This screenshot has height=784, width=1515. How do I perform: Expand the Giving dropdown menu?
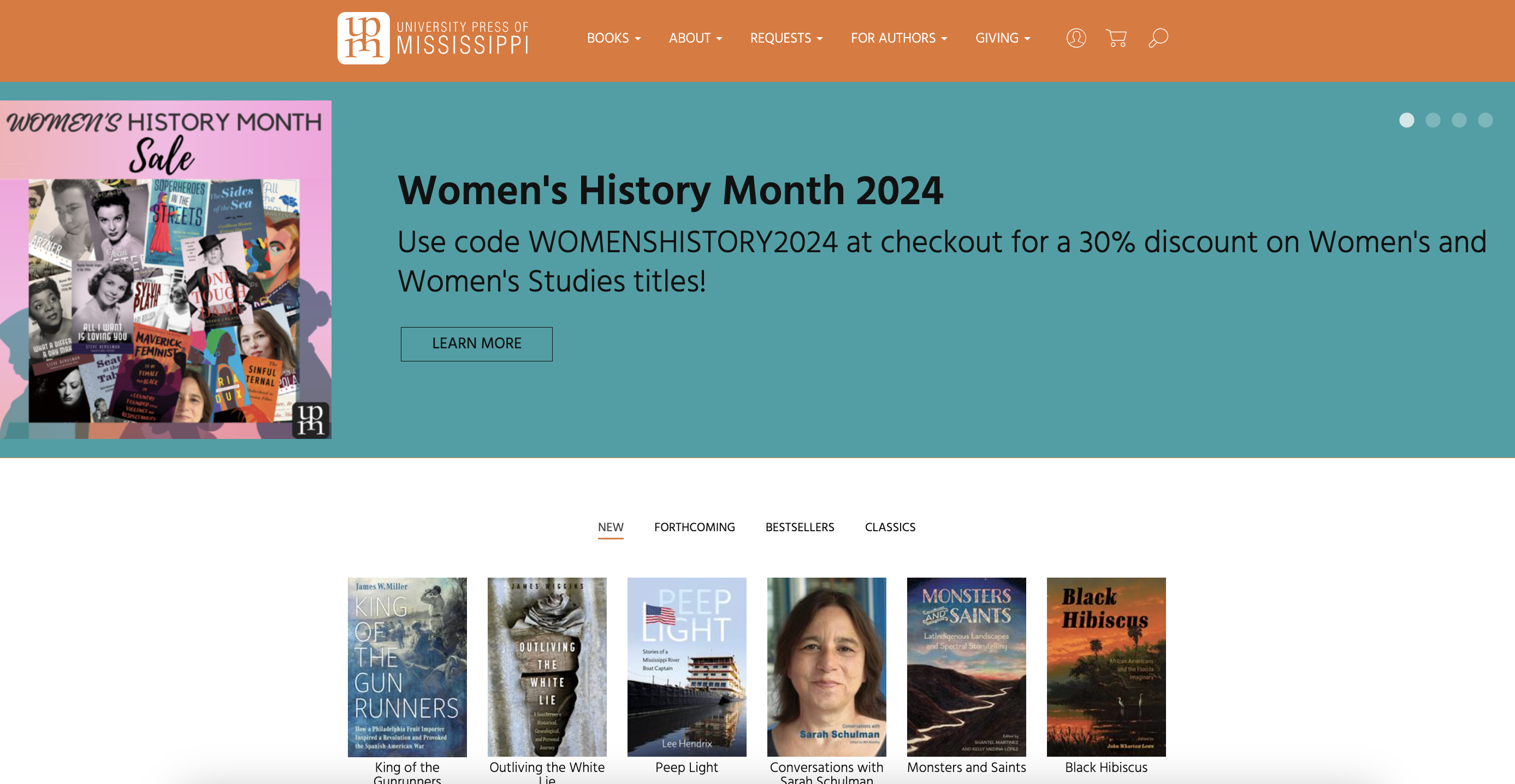1002,38
